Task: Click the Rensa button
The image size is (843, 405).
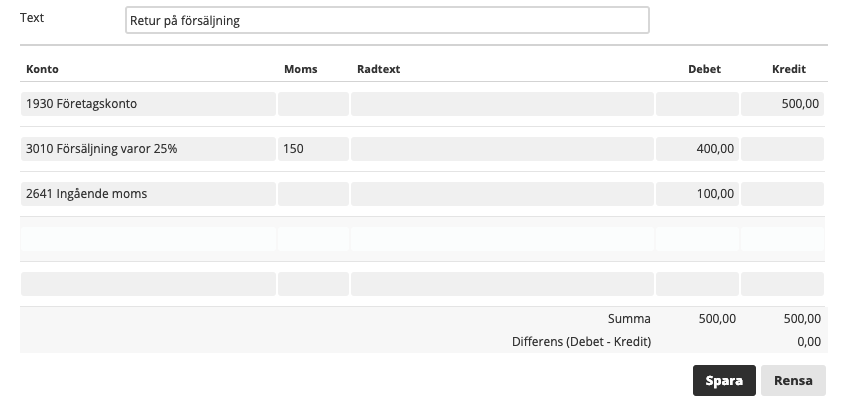Action: pyautogui.click(x=793, y=380)
